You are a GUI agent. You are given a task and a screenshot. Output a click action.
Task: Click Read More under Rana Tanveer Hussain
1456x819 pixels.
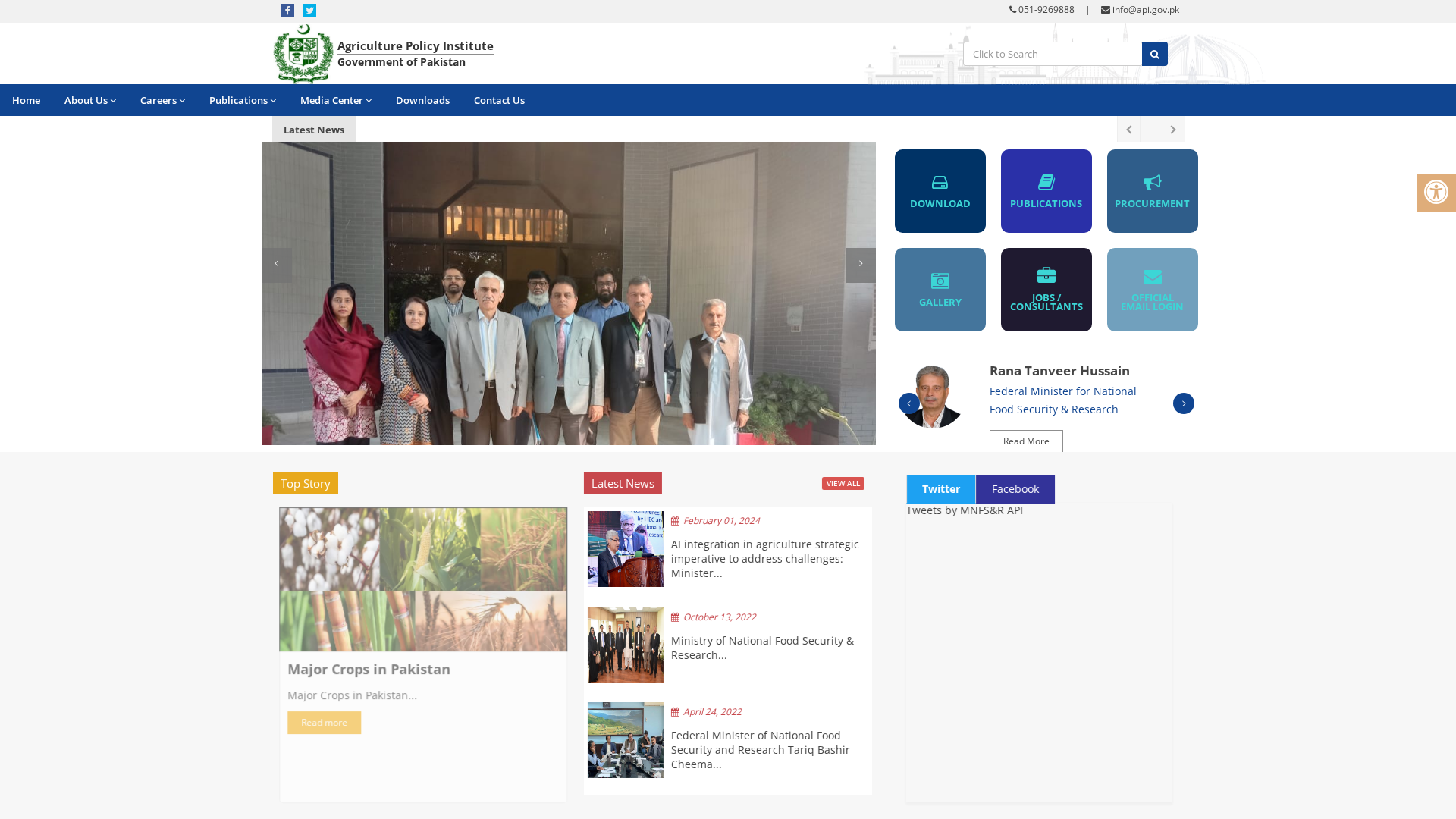pyautogui.click(x=1026, y=441)
